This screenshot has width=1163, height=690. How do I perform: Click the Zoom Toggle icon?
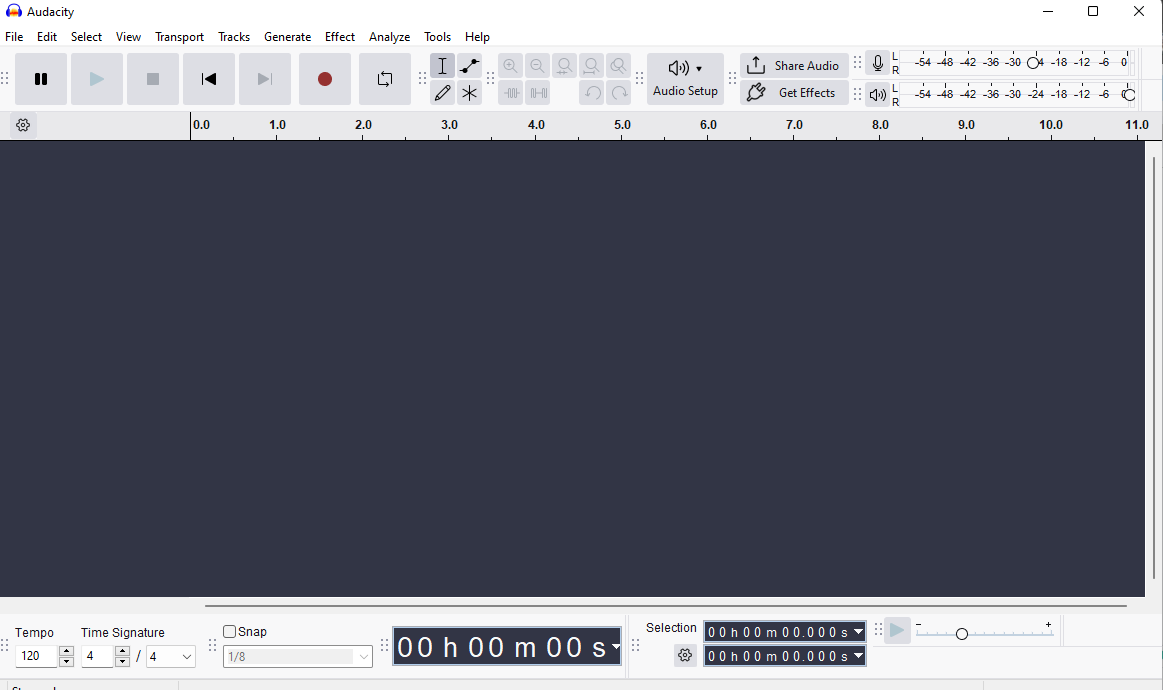(x=619, y=66)
